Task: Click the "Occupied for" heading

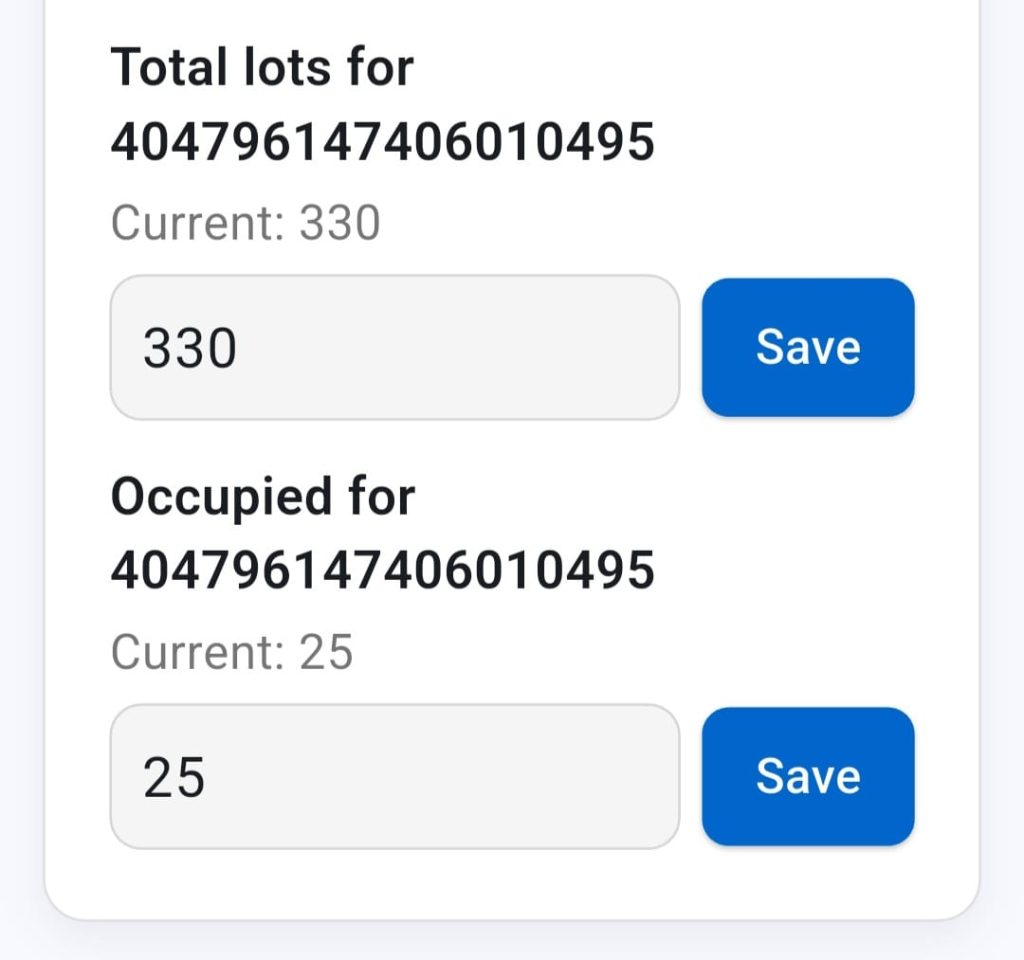Action: click(262, 497)
